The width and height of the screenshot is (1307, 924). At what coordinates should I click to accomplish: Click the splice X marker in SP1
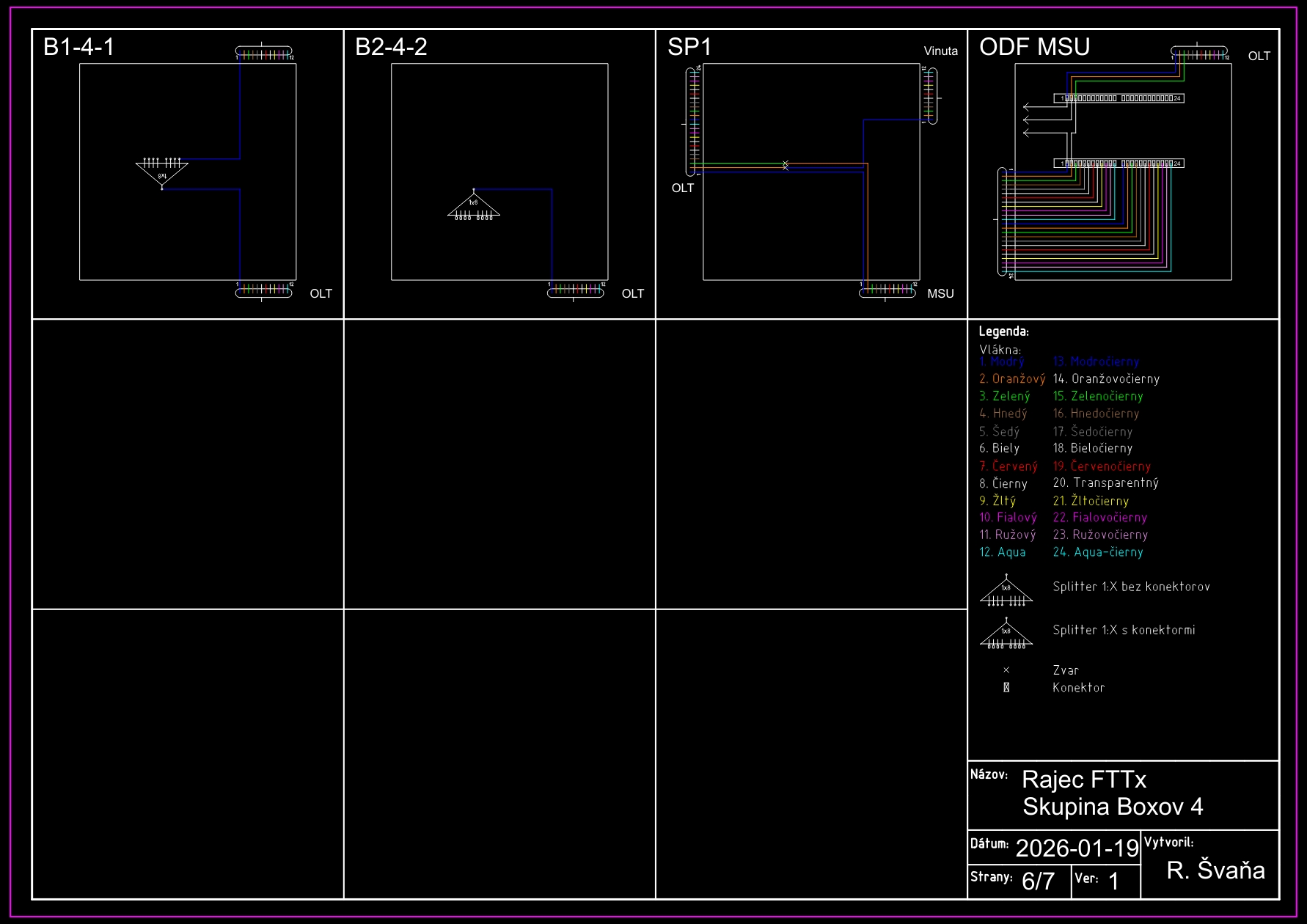click(x=786, y=165)
